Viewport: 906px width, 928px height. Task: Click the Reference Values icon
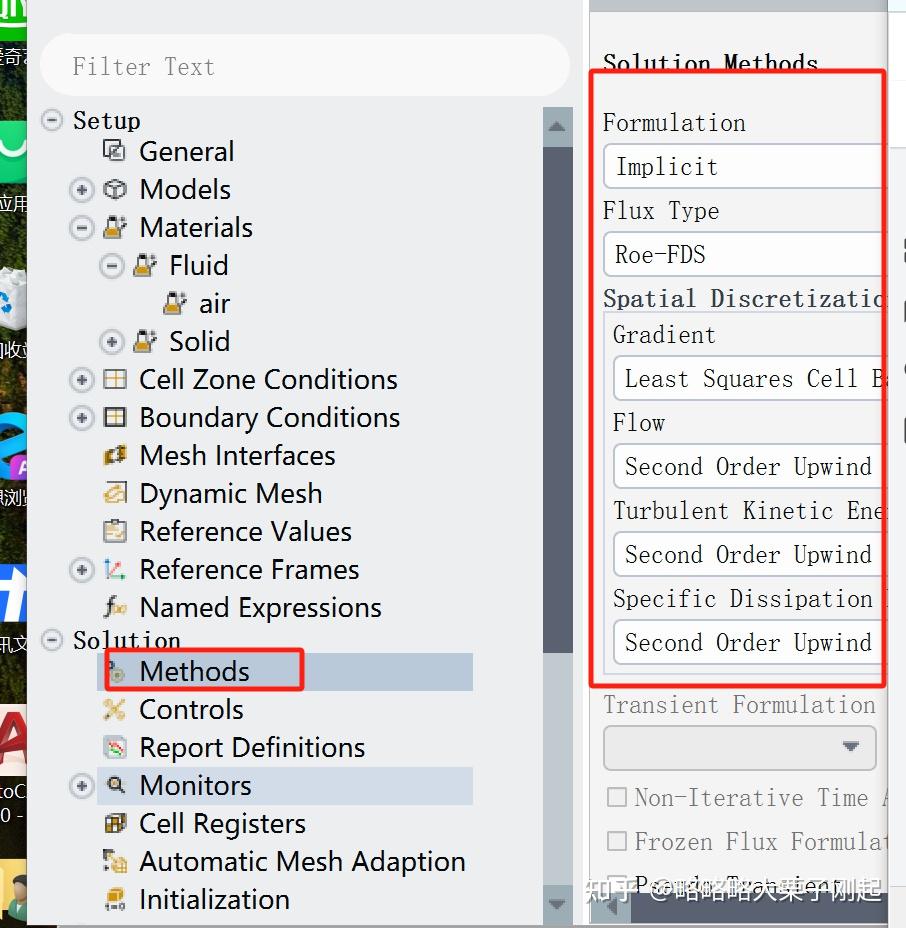(115, 531)
